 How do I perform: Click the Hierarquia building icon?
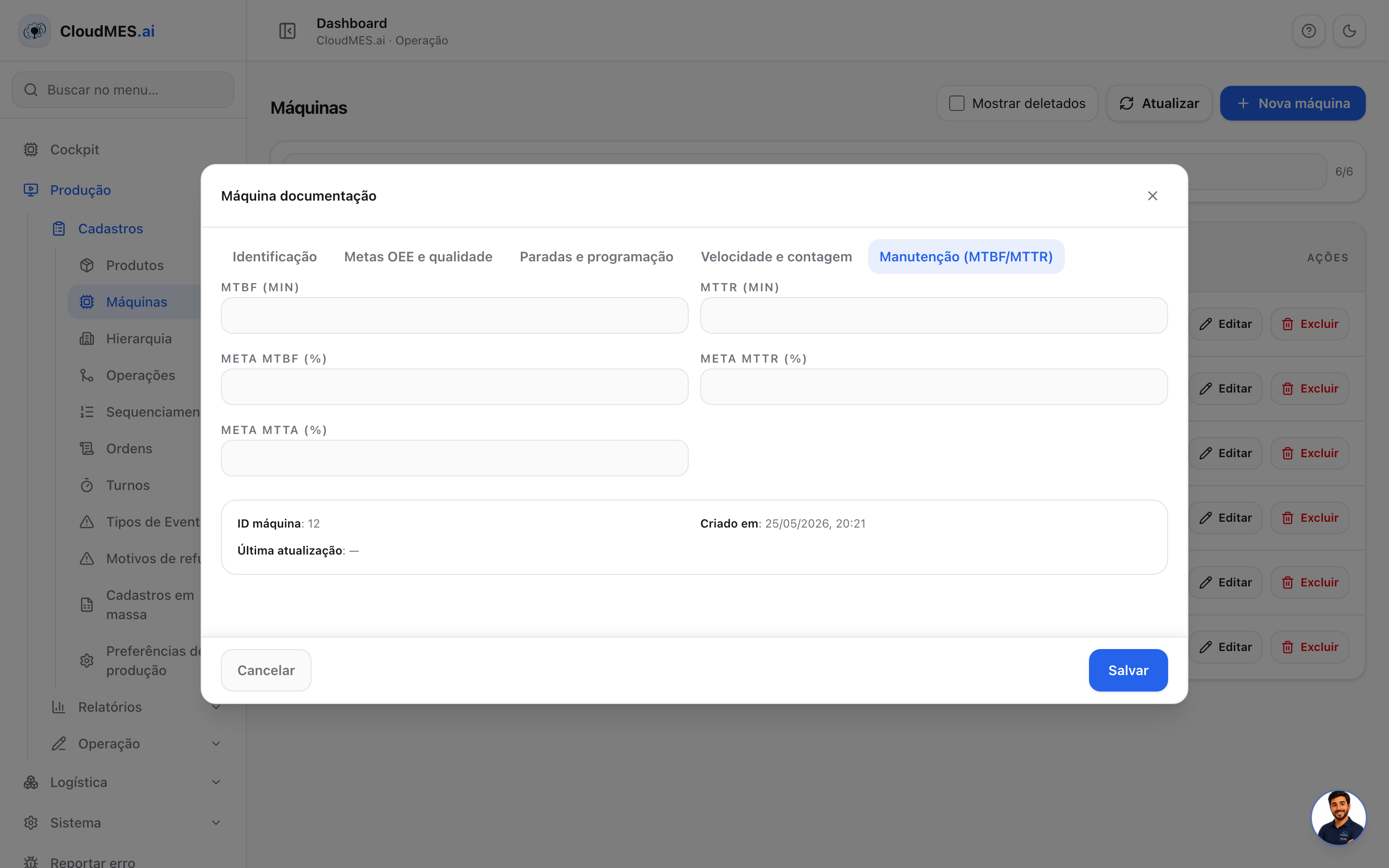(x=87, y=339)
